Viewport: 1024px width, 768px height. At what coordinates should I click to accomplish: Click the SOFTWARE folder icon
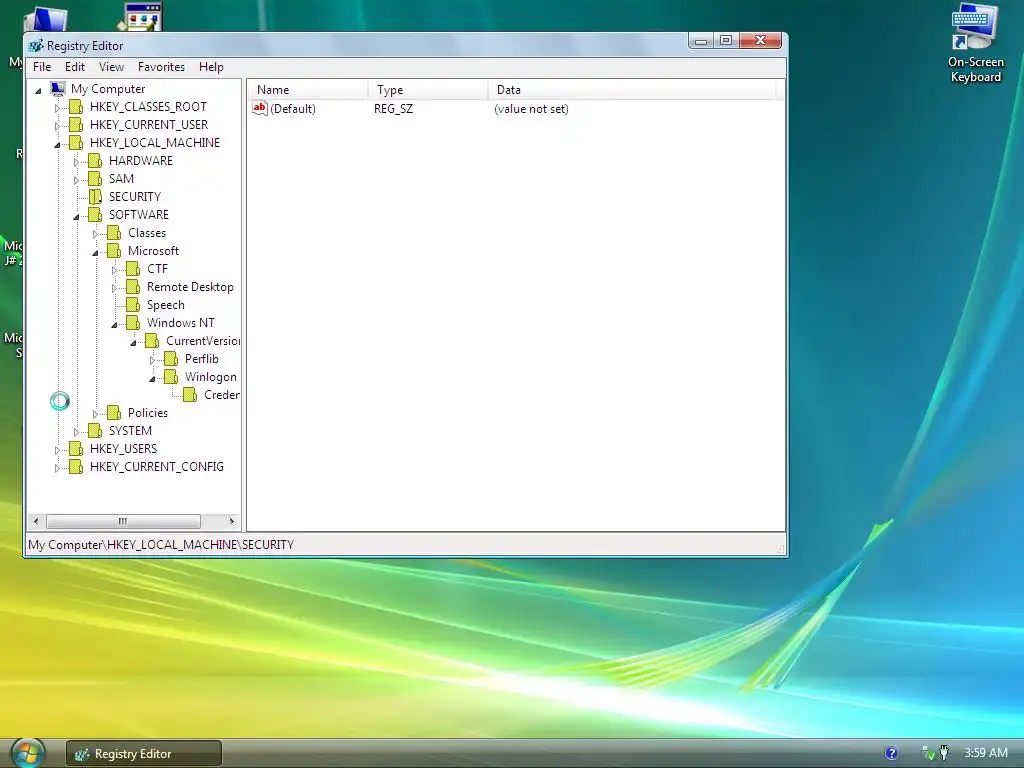tap(95, 214)
